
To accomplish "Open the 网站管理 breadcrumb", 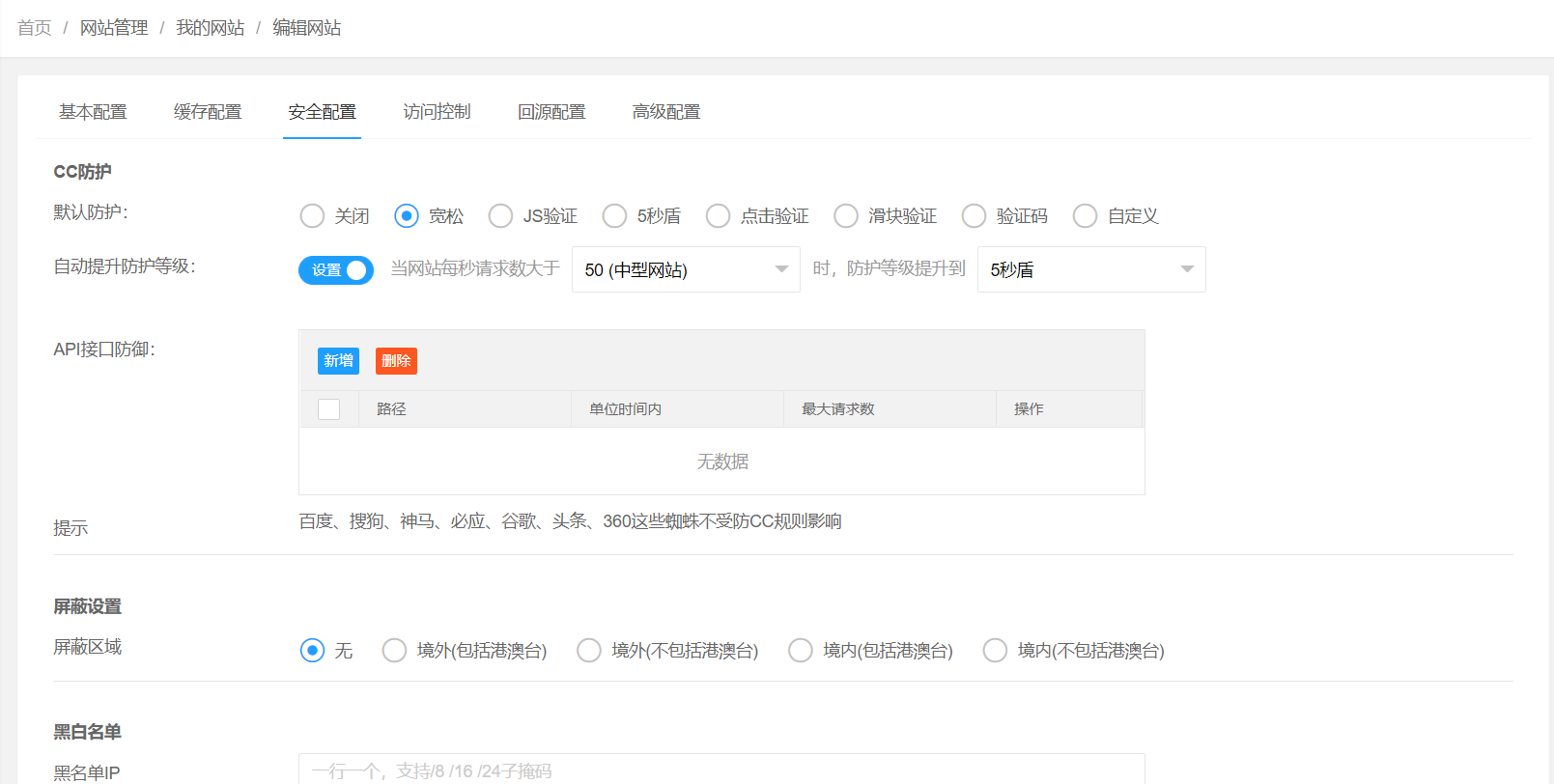I will click(114, 28).
